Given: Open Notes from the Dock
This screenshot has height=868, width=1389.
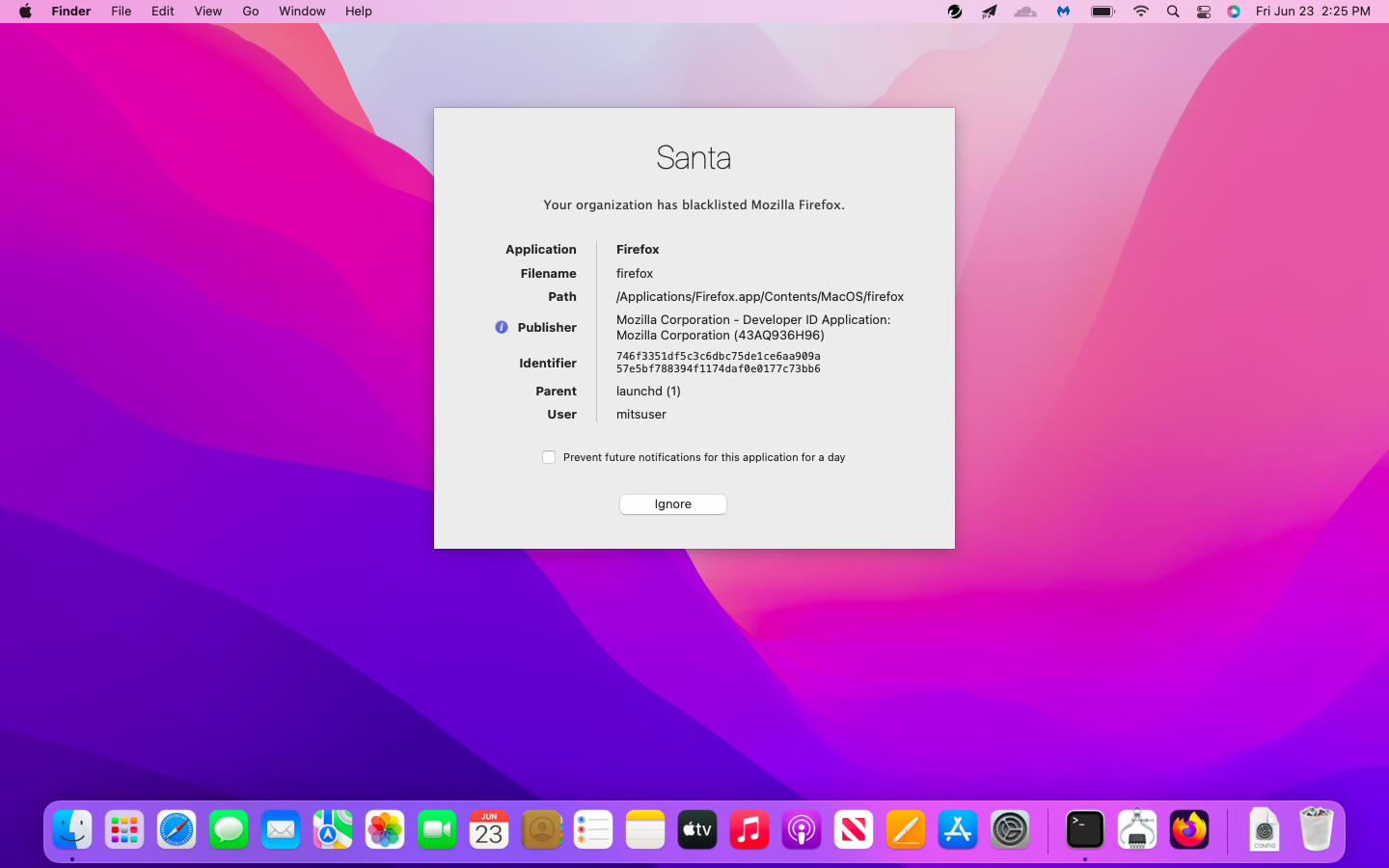Looking at the screenshot, I should coord(645,829).
